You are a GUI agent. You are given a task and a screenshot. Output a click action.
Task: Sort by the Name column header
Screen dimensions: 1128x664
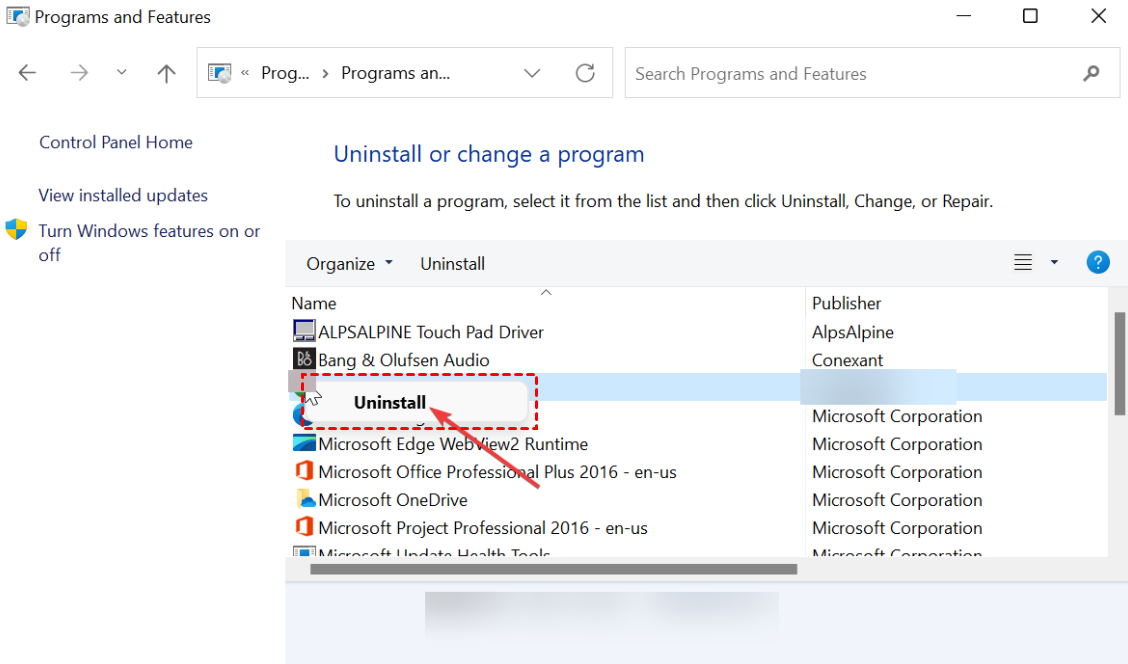pos(314,304)
